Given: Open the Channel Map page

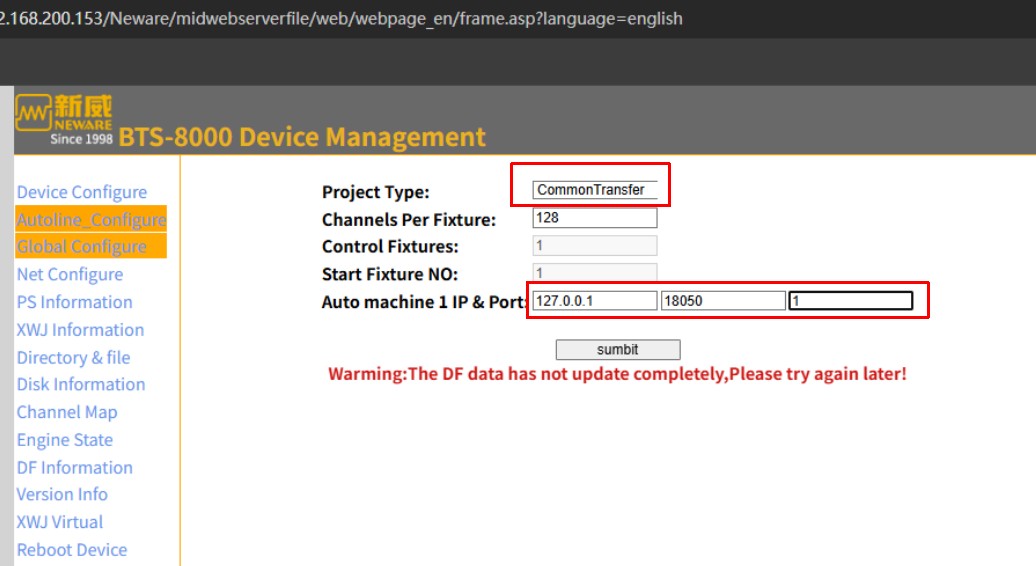Looking at the screenshot, I should pyautogui.click(x=67, y=412).
